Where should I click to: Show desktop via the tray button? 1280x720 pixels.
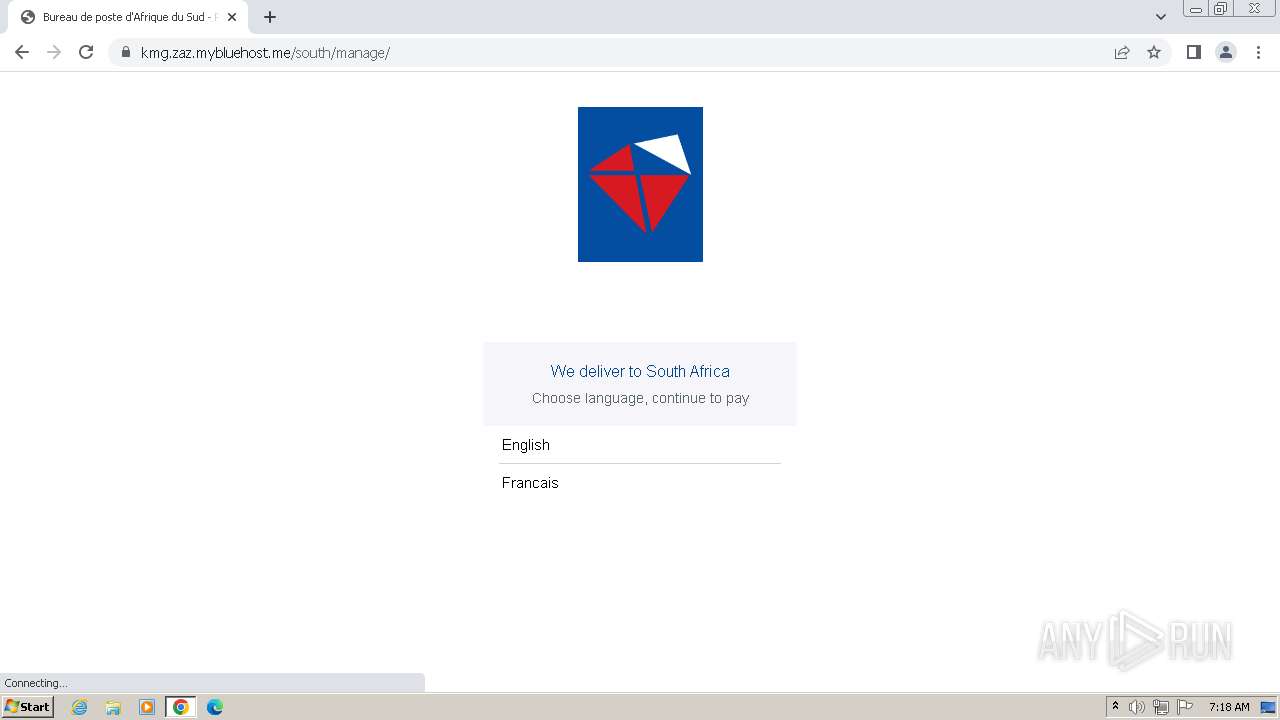[1268, 707]
